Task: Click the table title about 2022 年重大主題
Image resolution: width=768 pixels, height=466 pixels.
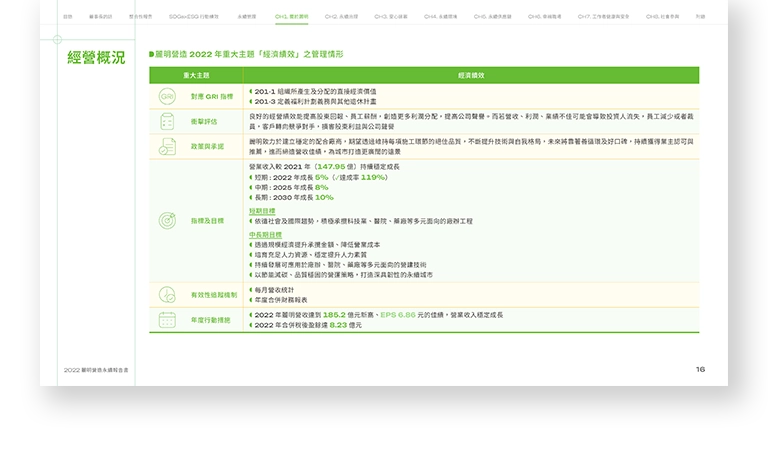Action: (x=246, y=54)
